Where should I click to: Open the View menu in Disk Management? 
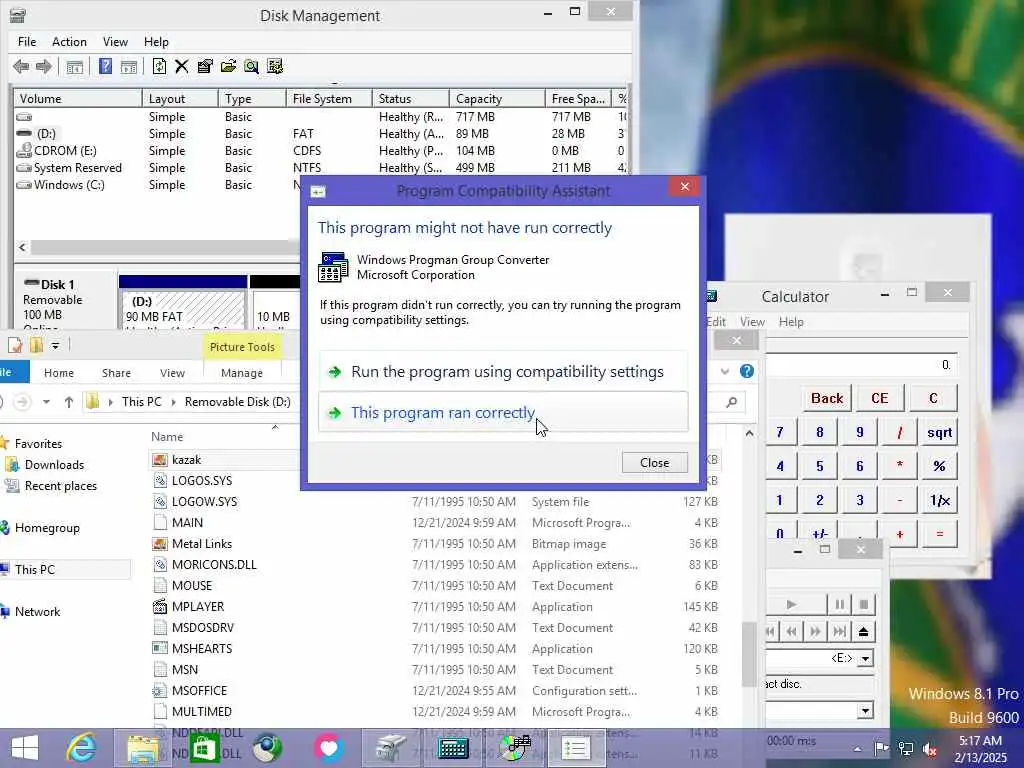pos(115,42)
